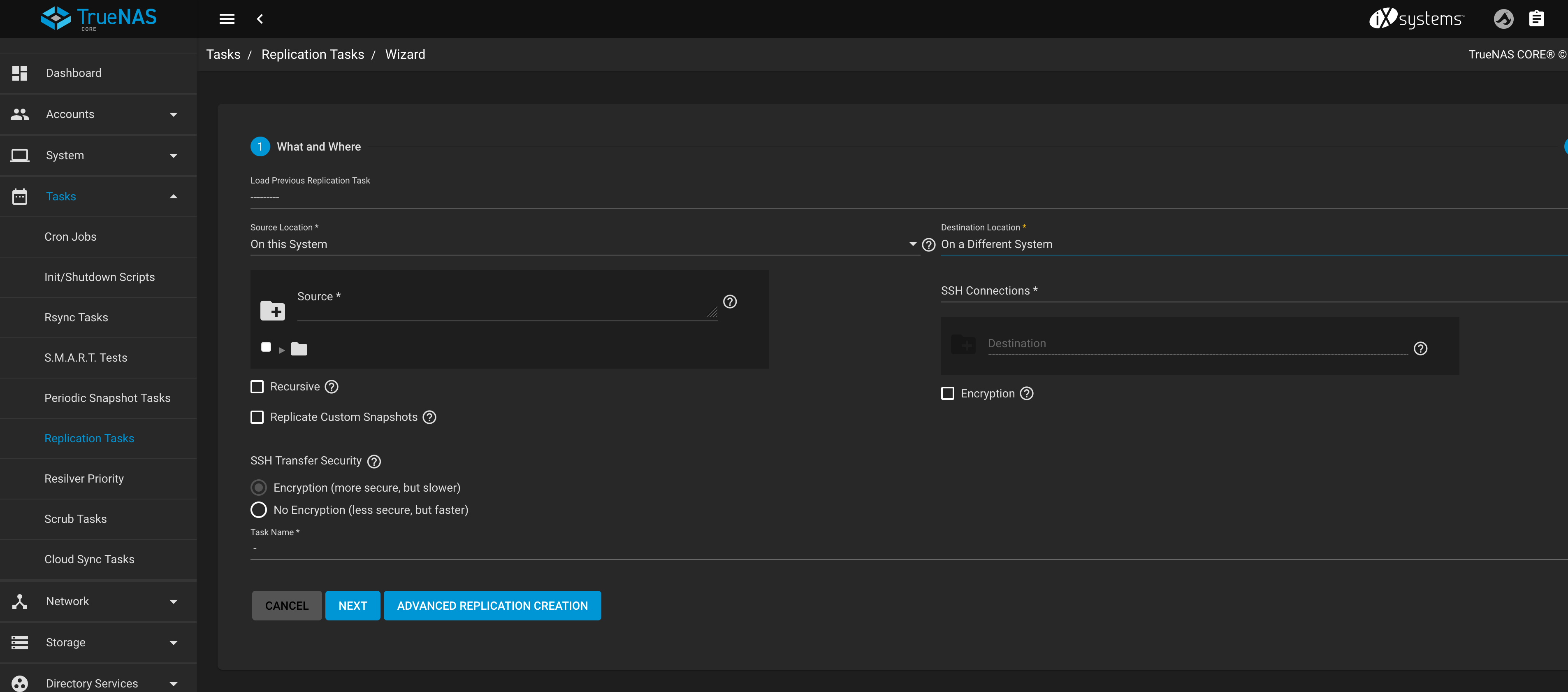Screen dimensions: 1568x692
Task: Show help for SSH Transfer Security
Action: (x=374, y=461)
